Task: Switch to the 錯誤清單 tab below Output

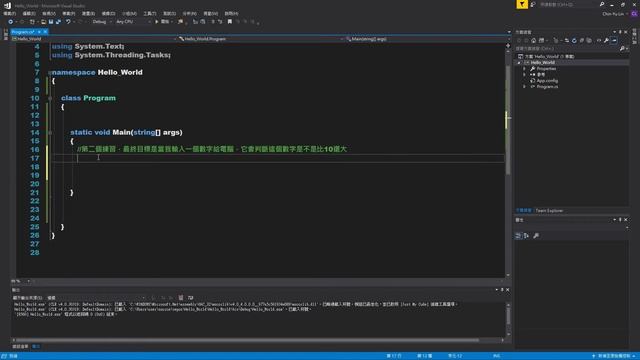Action: tap(20, 347)
